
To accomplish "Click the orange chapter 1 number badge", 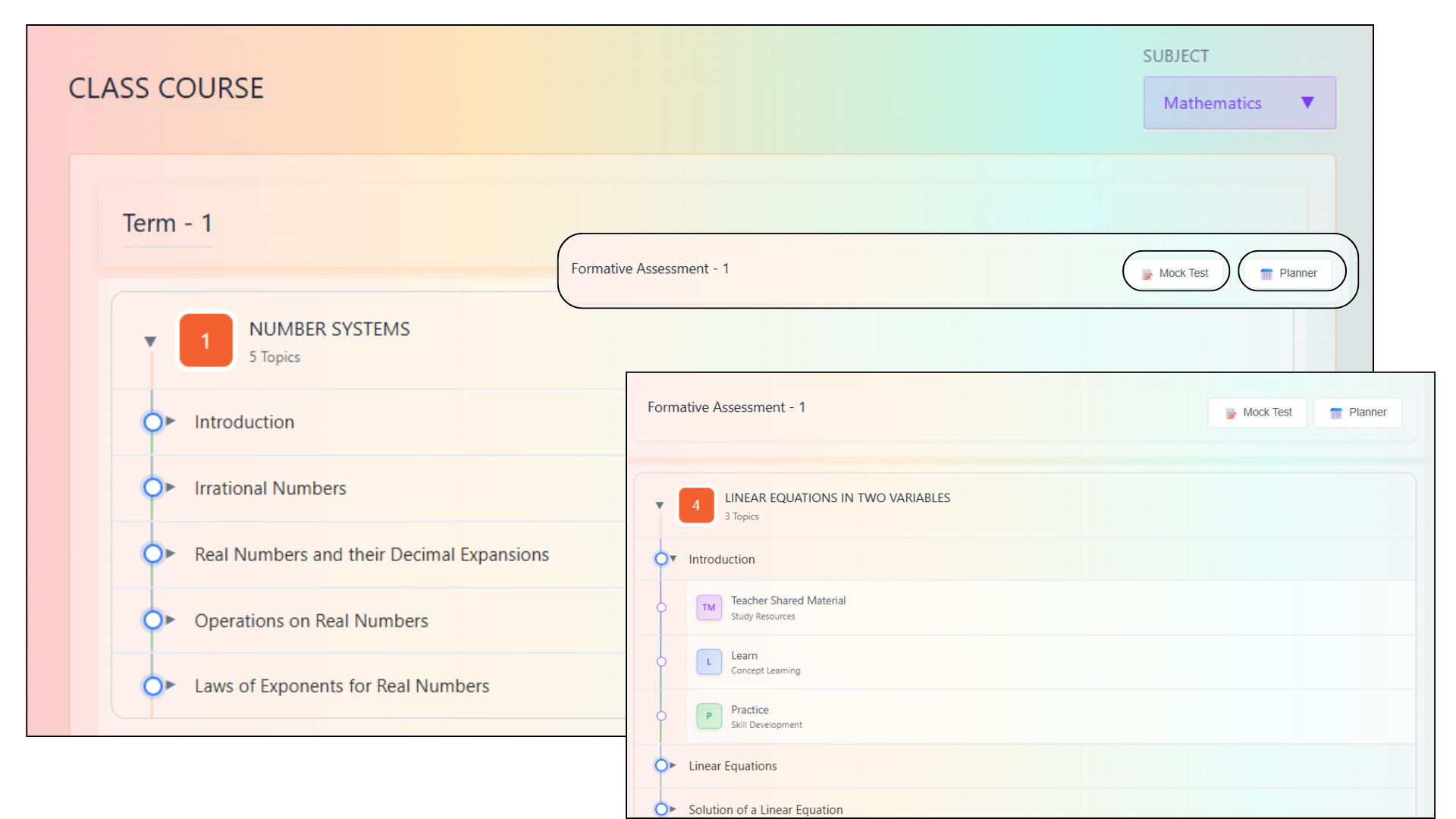I will [x=206, y=341].
